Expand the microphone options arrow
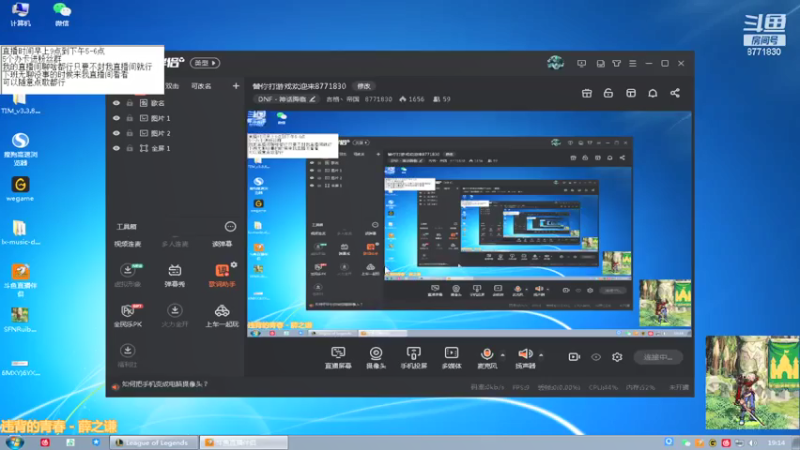 click(503, 354)
